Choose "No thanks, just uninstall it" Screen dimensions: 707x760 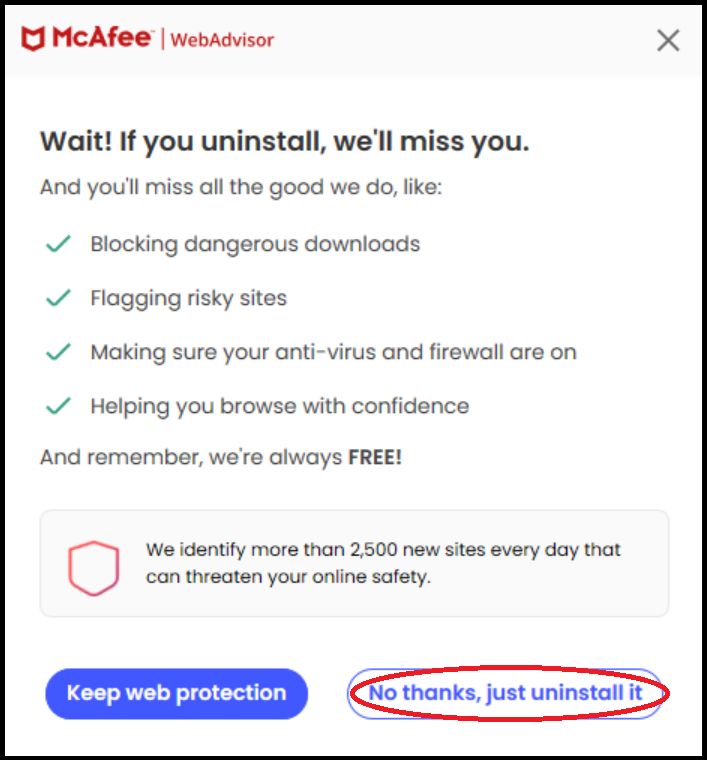point(505,693)
